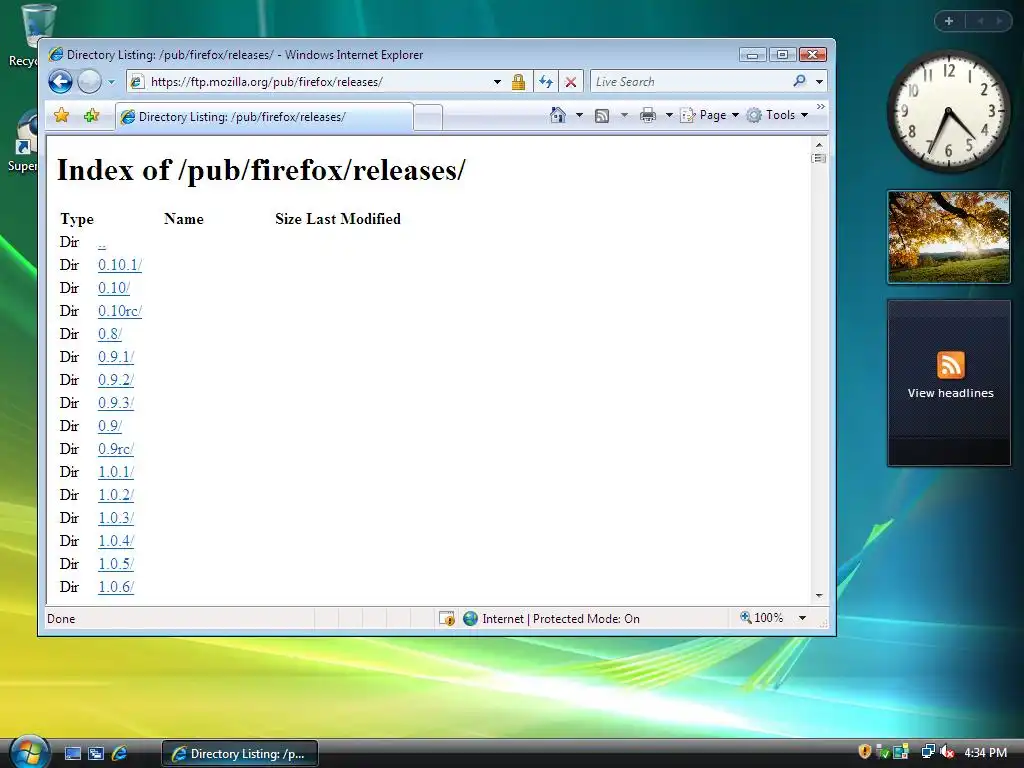The image size is (1024, 768).
Task: Click the 4:34 PM taskbar clock
Action: (x=985, y=753)
